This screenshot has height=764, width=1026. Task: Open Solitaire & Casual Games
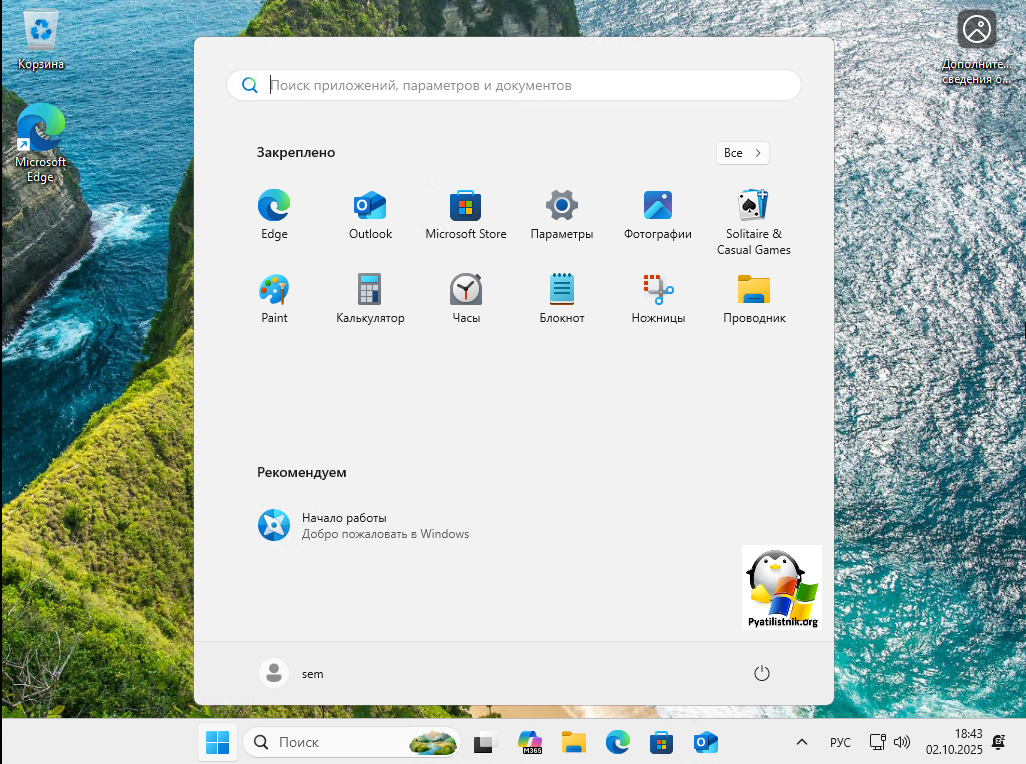point(754,206)
